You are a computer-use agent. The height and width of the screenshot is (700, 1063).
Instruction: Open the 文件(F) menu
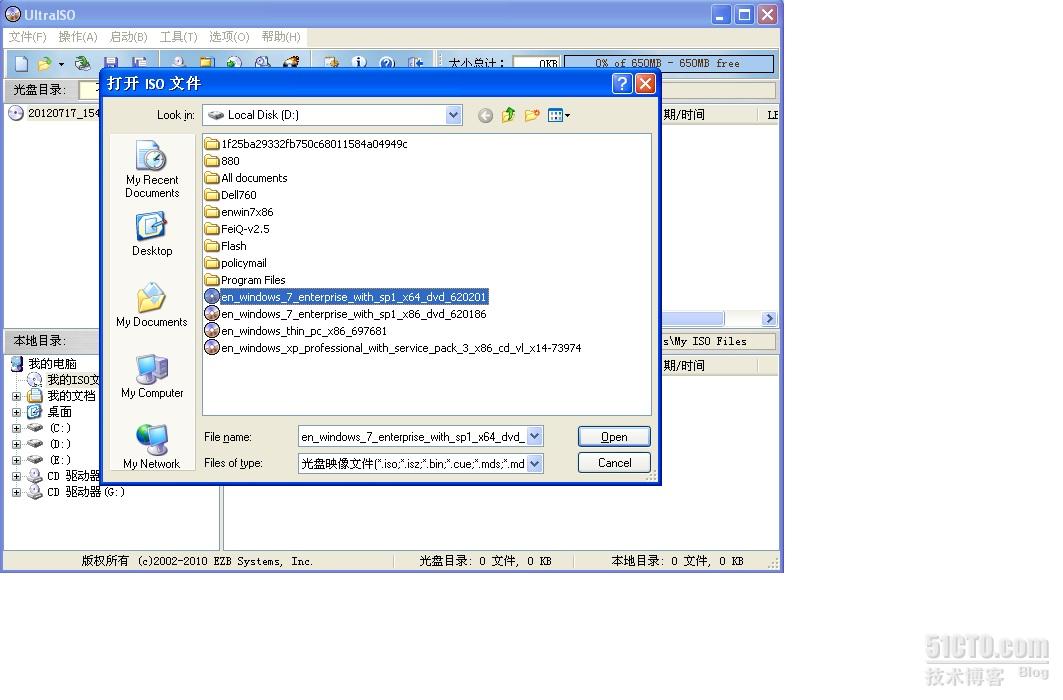point(28,37)
